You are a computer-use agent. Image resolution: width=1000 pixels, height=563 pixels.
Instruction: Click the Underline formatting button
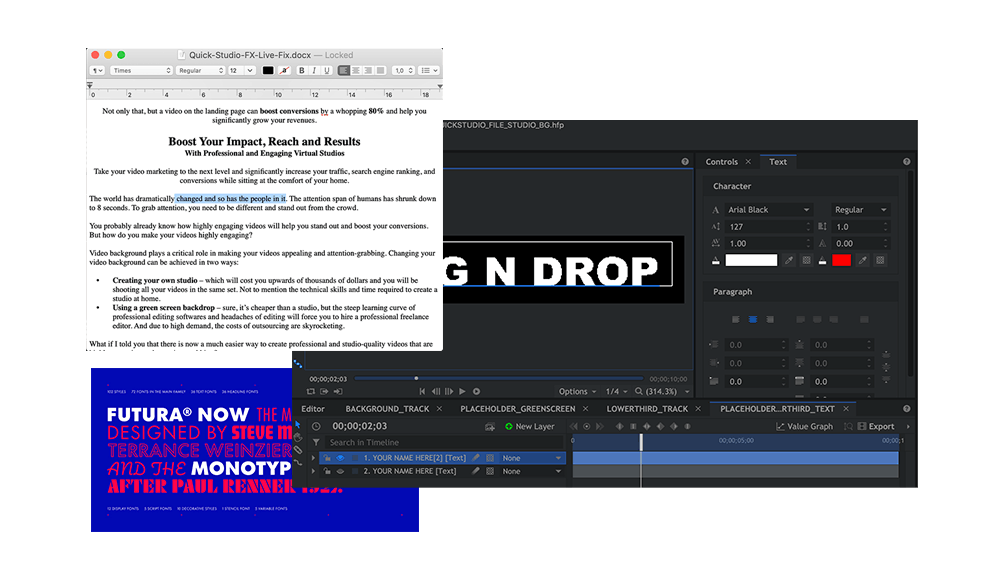pos(327,71)
